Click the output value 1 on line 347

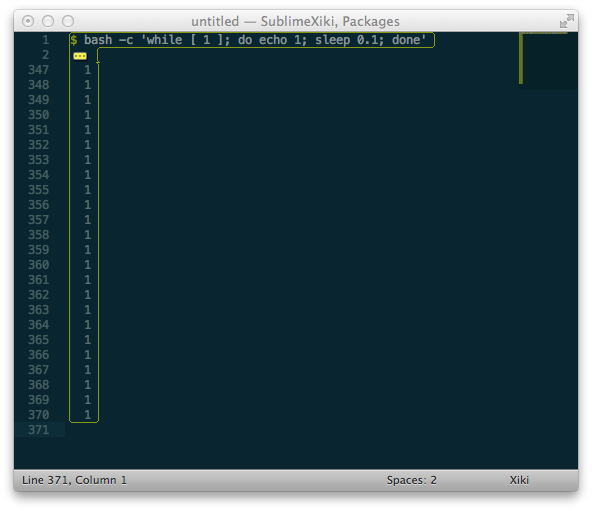click(88, 70)
